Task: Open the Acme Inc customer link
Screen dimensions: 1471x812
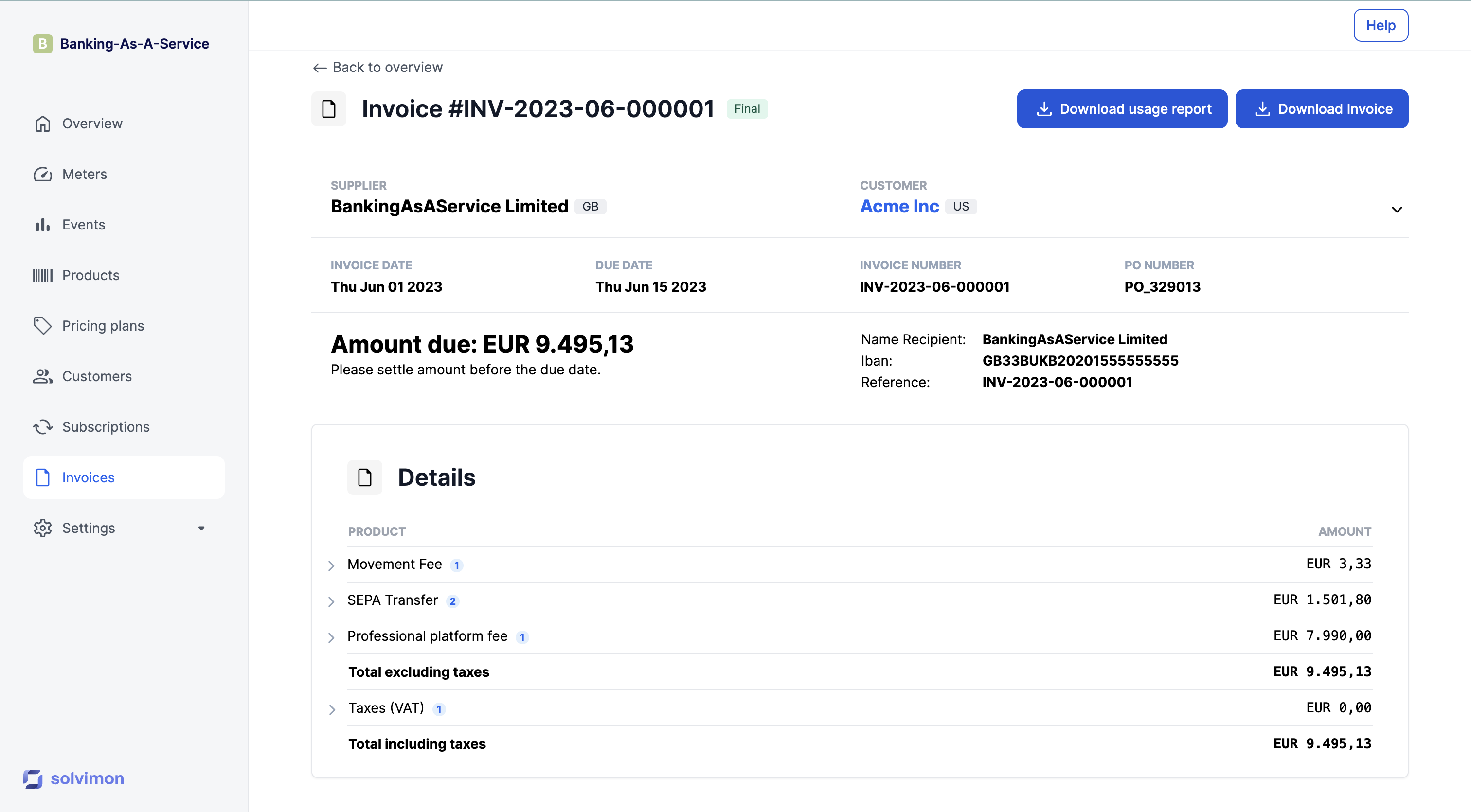Action: [x=899, y=206]
